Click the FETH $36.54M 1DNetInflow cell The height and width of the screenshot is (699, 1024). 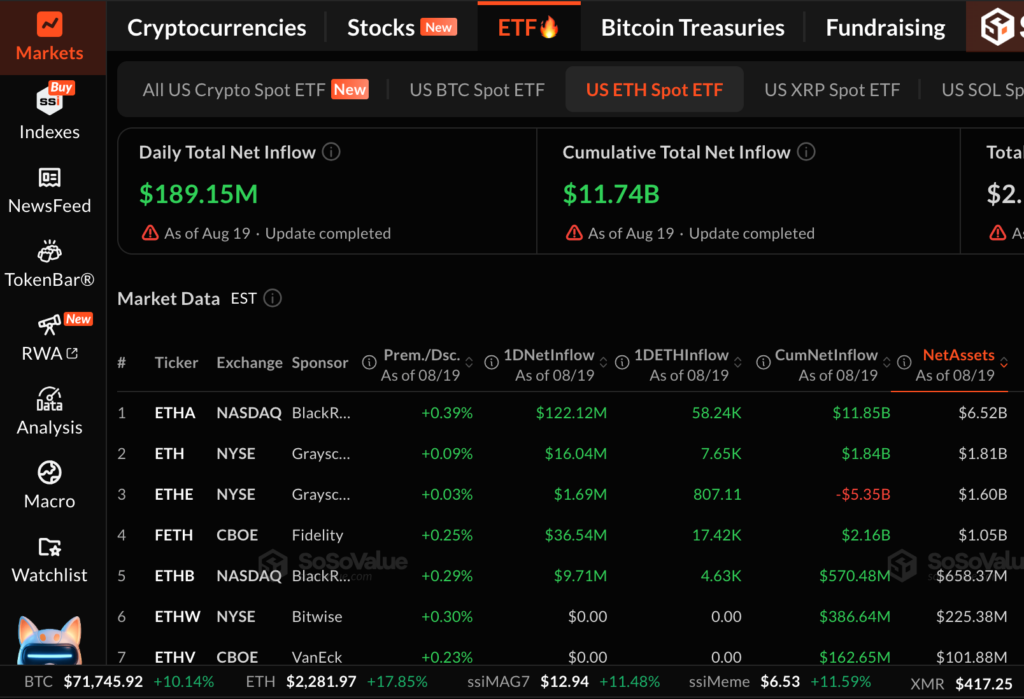coord(576,535)
